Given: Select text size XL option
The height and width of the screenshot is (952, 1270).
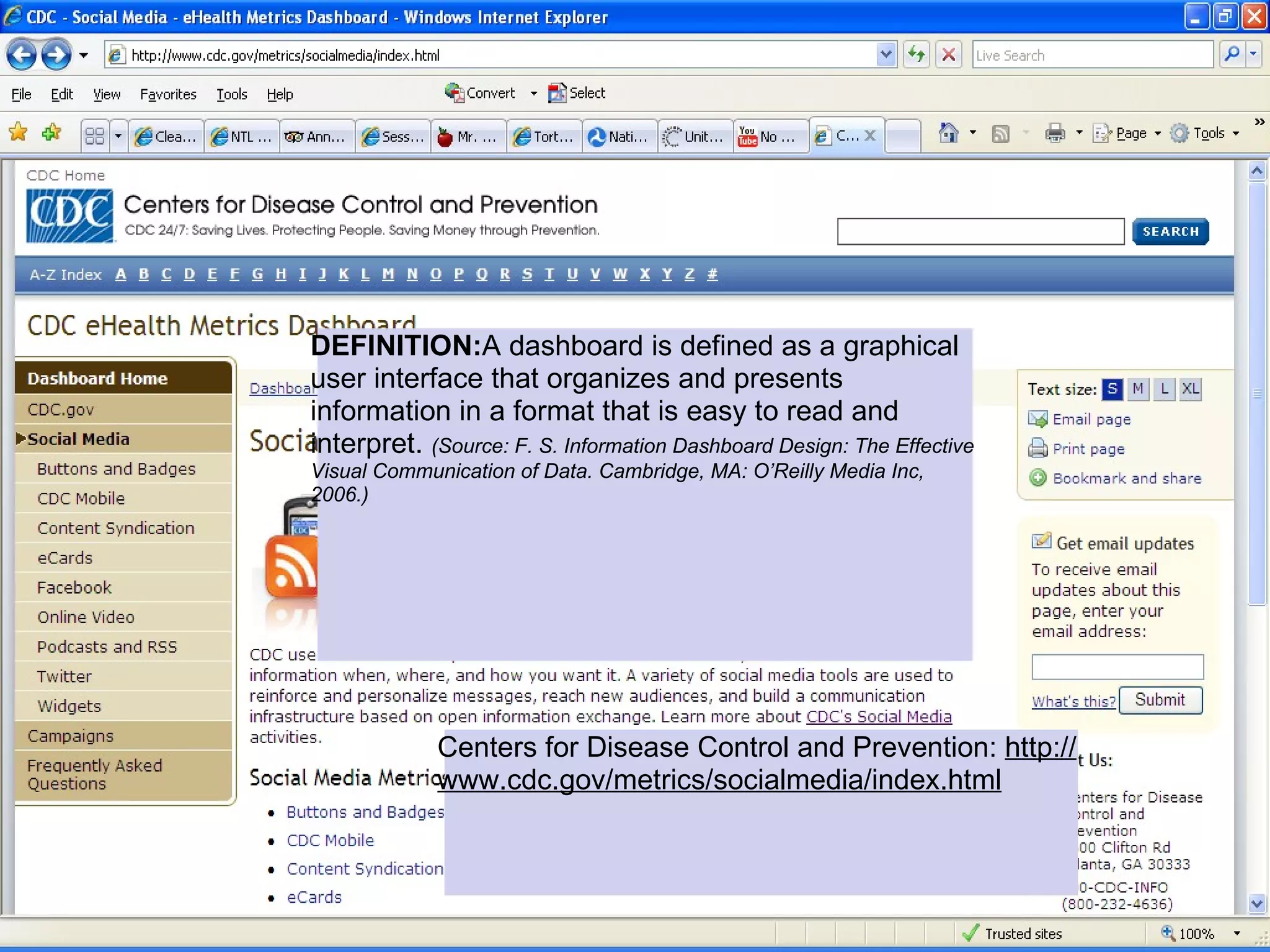Looking at the screenshot, I should click(x=1190, y=389).
